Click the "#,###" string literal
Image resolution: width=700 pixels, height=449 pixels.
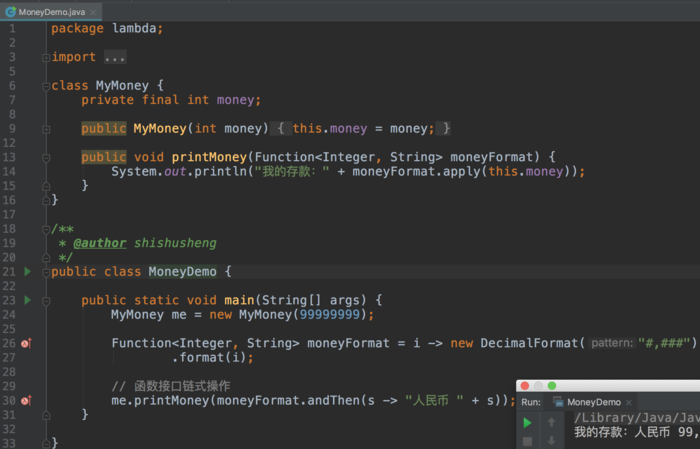pos(664,343)
